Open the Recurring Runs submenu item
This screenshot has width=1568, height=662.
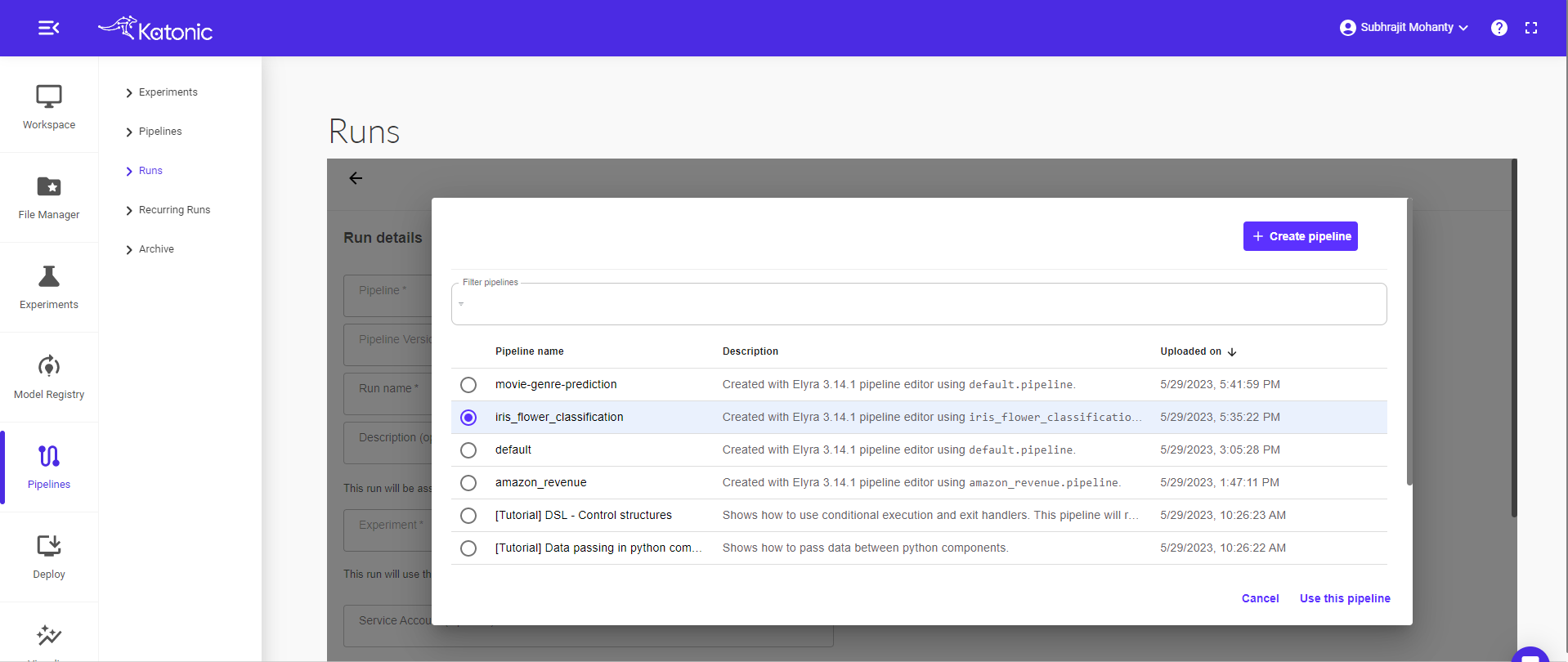(174, 210)
